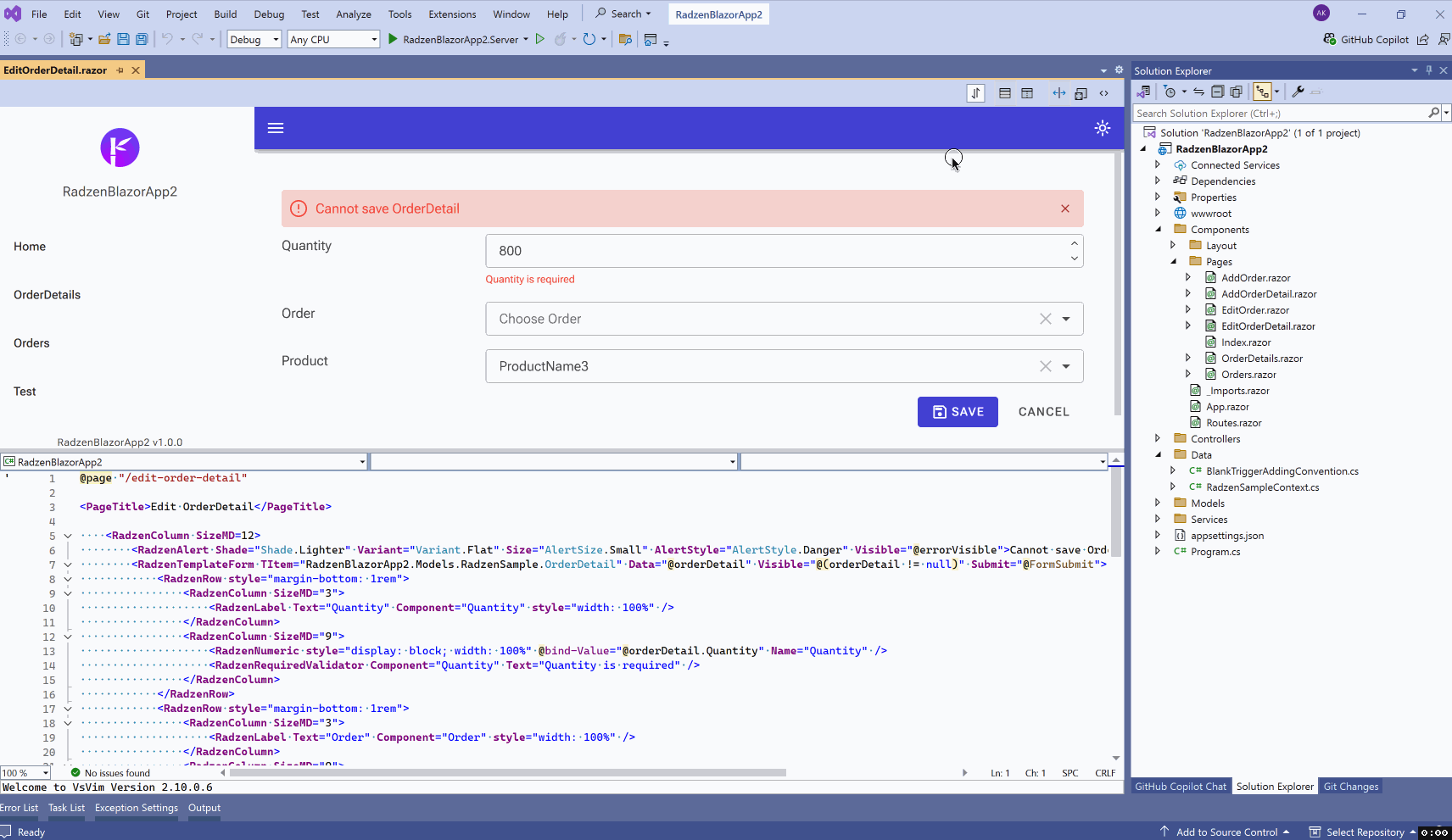Screen dimensions: 1452x840
Task: Click the hamburger menu icon in the preview
Action: (276, 128)
